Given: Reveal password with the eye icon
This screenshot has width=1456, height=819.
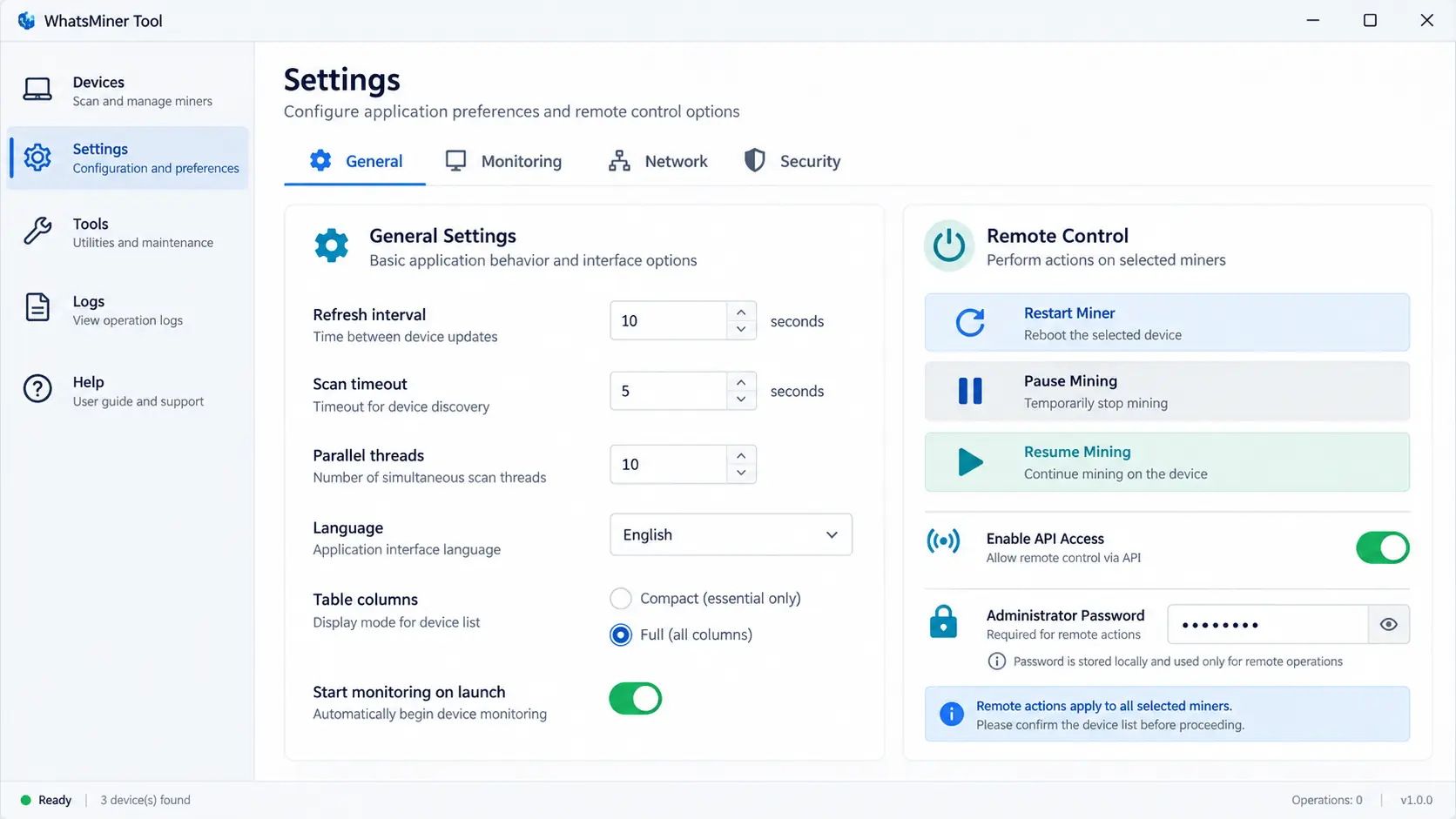Looking at the screenshot, I should coord(1389,625).
